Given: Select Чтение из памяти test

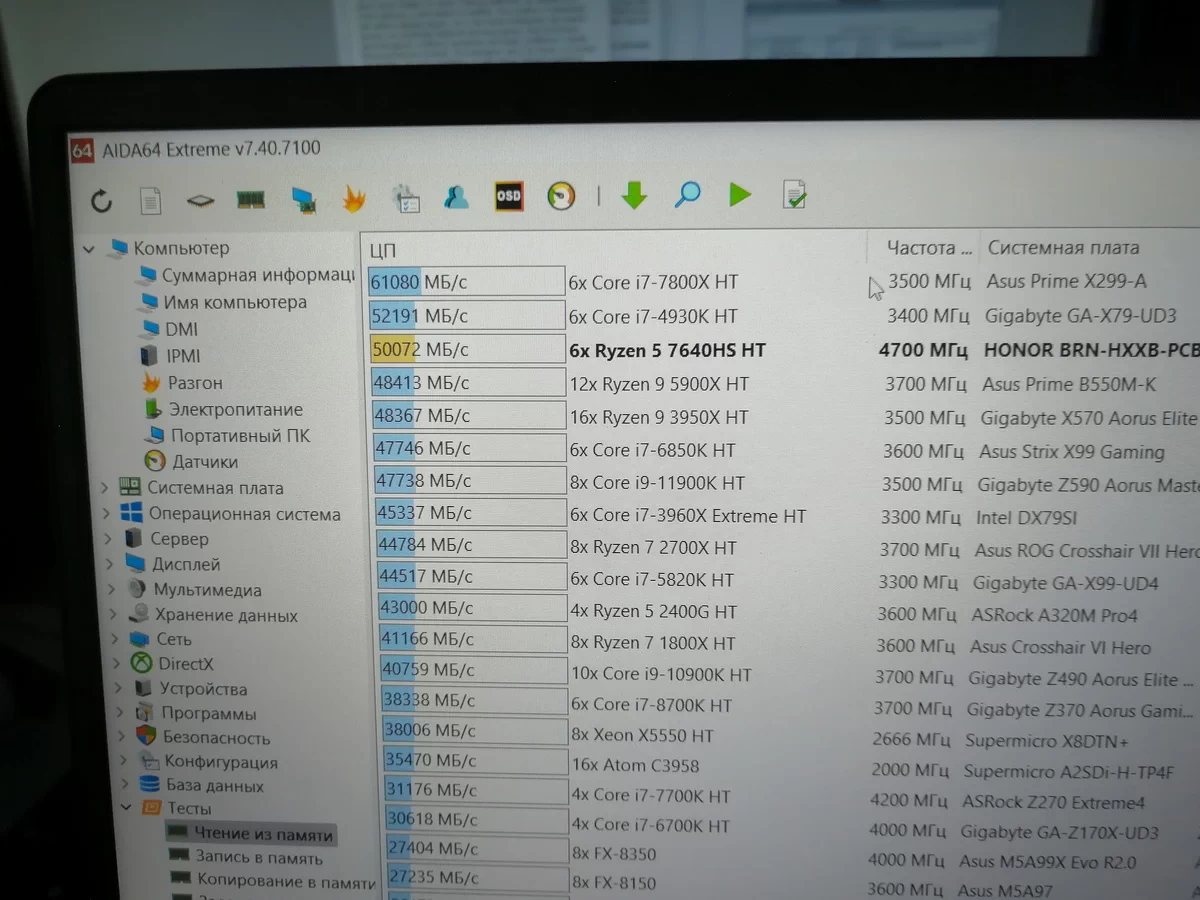Looking at the screenshot, I should (x=263, y=834).
